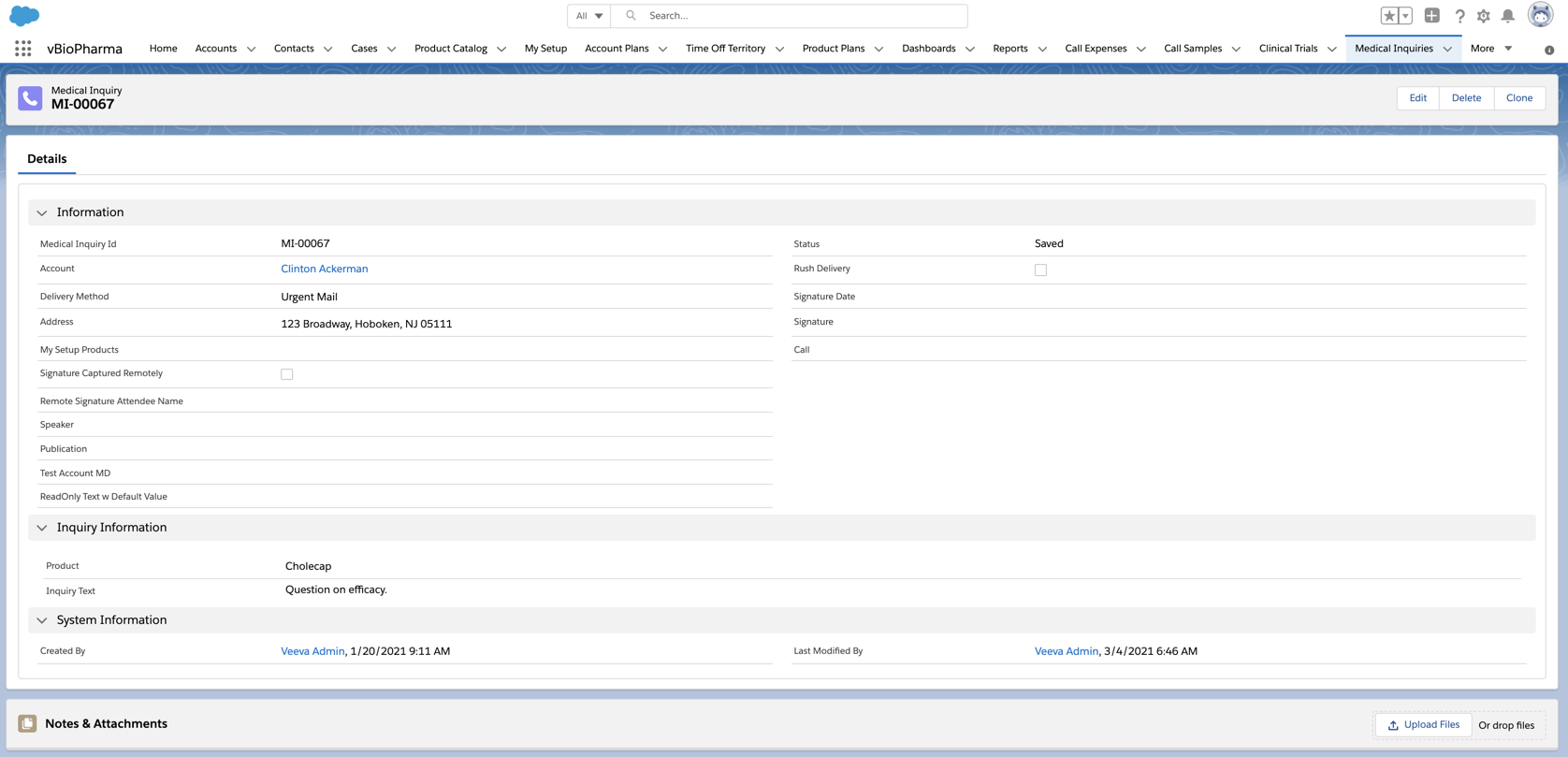1568x757 pixels.
Task: Open the Help question mark icon
Action: pyautogui.click(x=1459, y=16)
